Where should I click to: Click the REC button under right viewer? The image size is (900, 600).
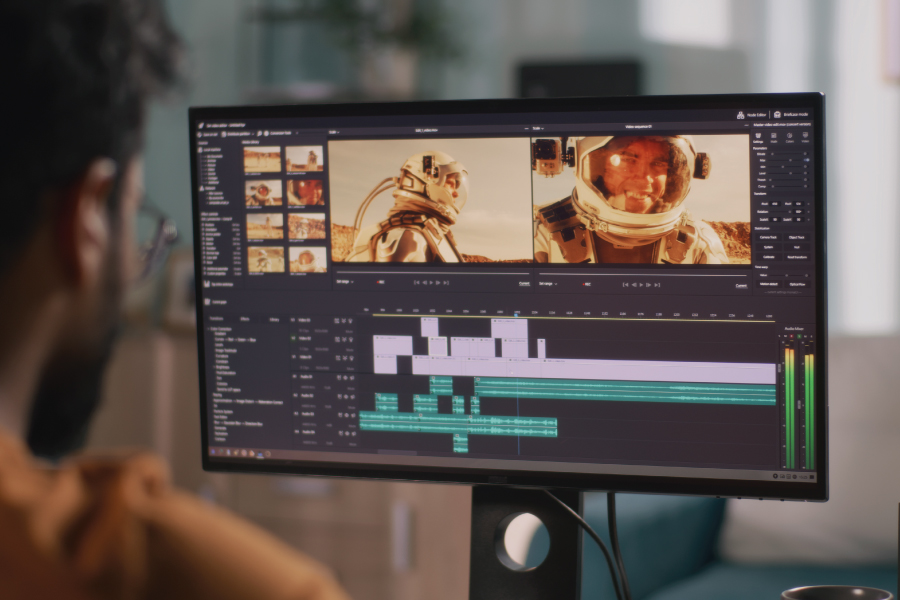click(x=587, y=284)
